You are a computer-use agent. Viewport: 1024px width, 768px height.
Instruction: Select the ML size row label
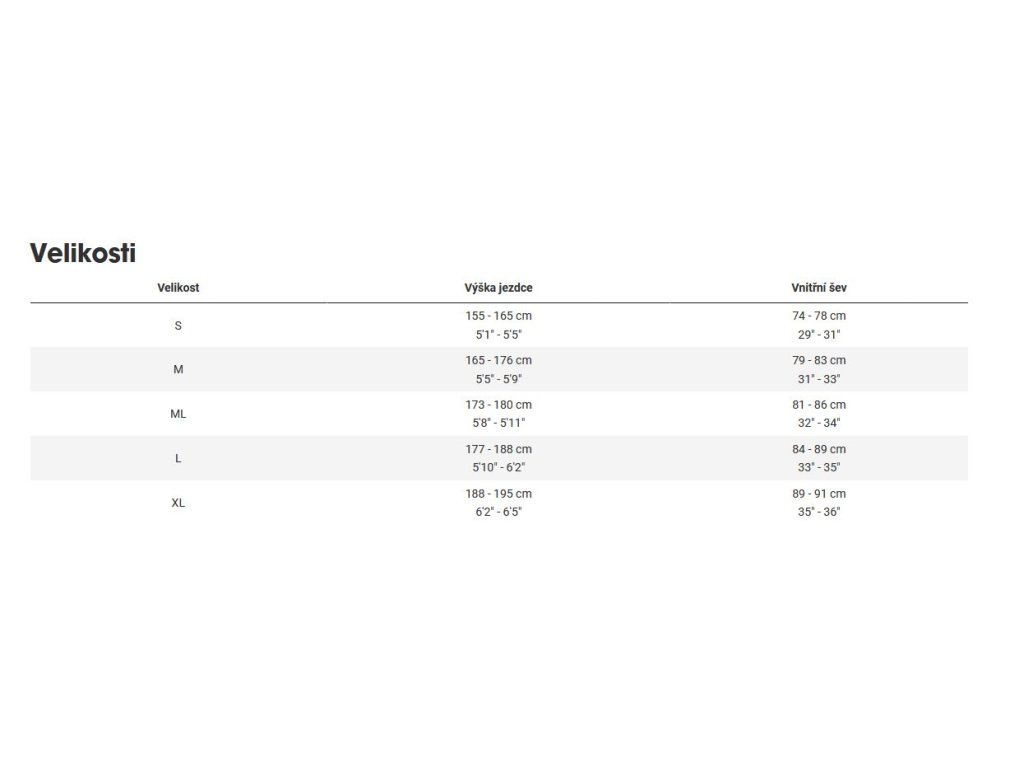click(178, 414)
